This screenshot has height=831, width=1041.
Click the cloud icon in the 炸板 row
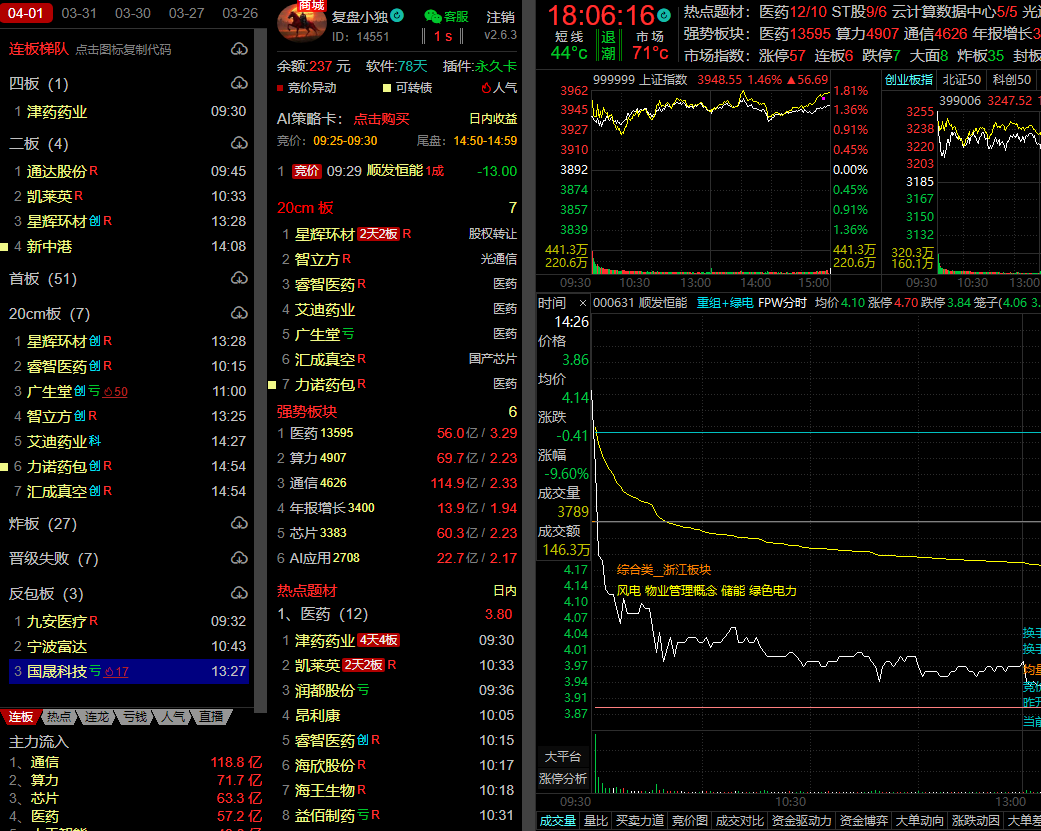point(239,523)
